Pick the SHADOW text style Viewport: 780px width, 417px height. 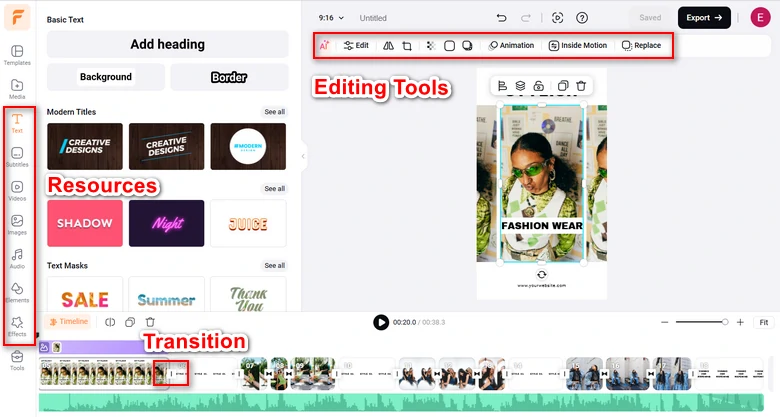point(85,223)
